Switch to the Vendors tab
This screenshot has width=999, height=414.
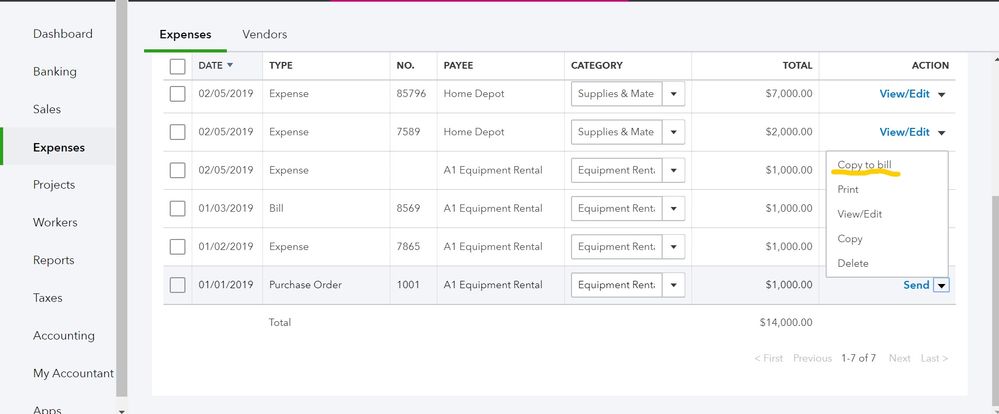coord(264,34)
